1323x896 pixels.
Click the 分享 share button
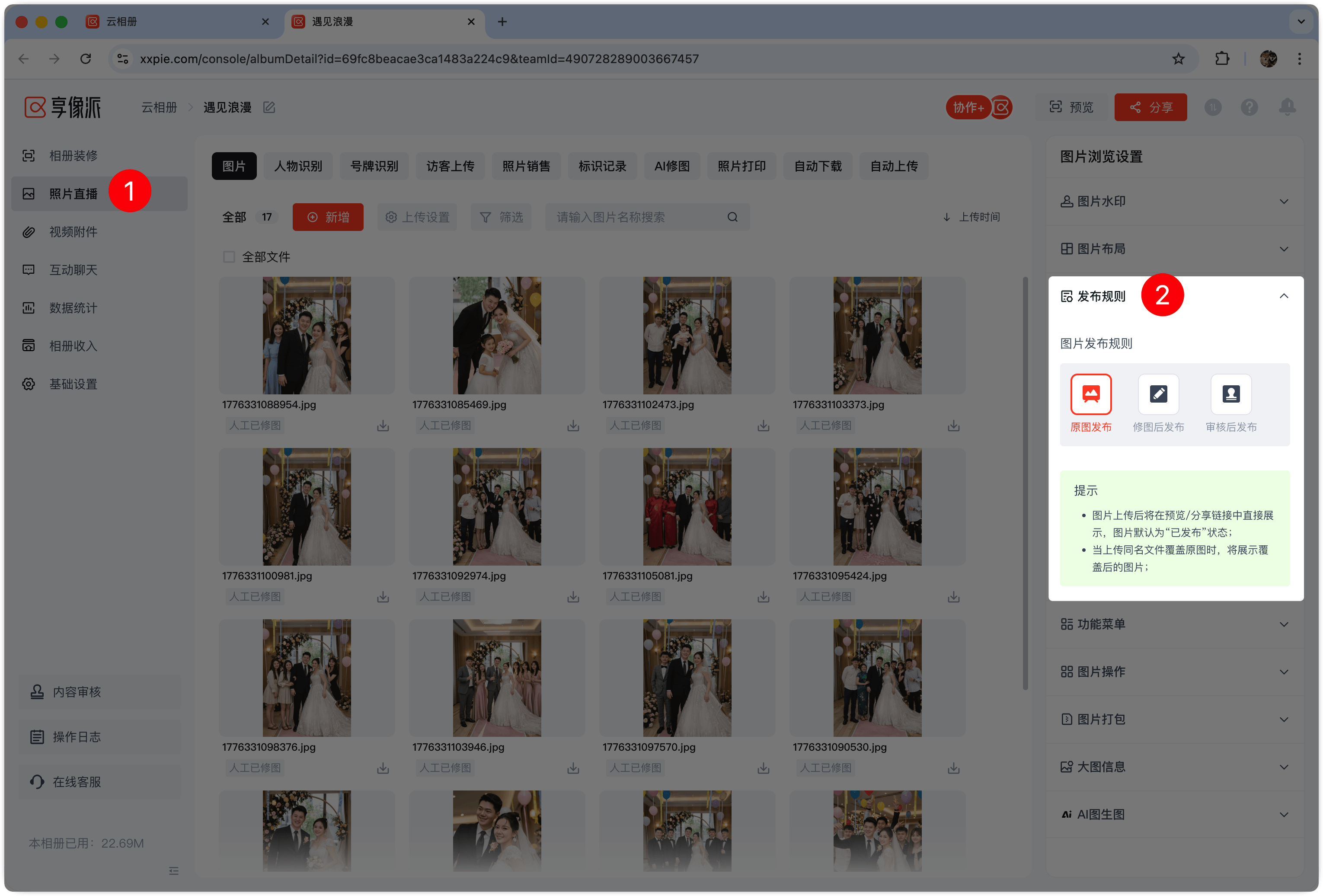(1150, 107)
